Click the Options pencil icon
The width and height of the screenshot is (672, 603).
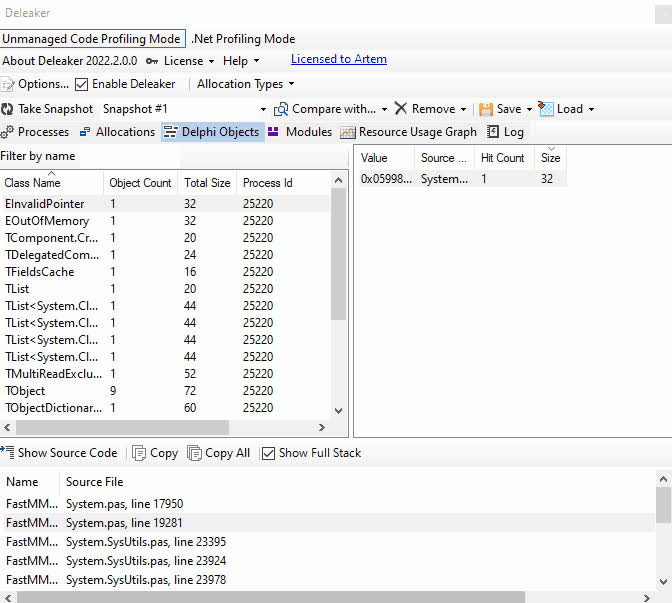pos(7,84)
